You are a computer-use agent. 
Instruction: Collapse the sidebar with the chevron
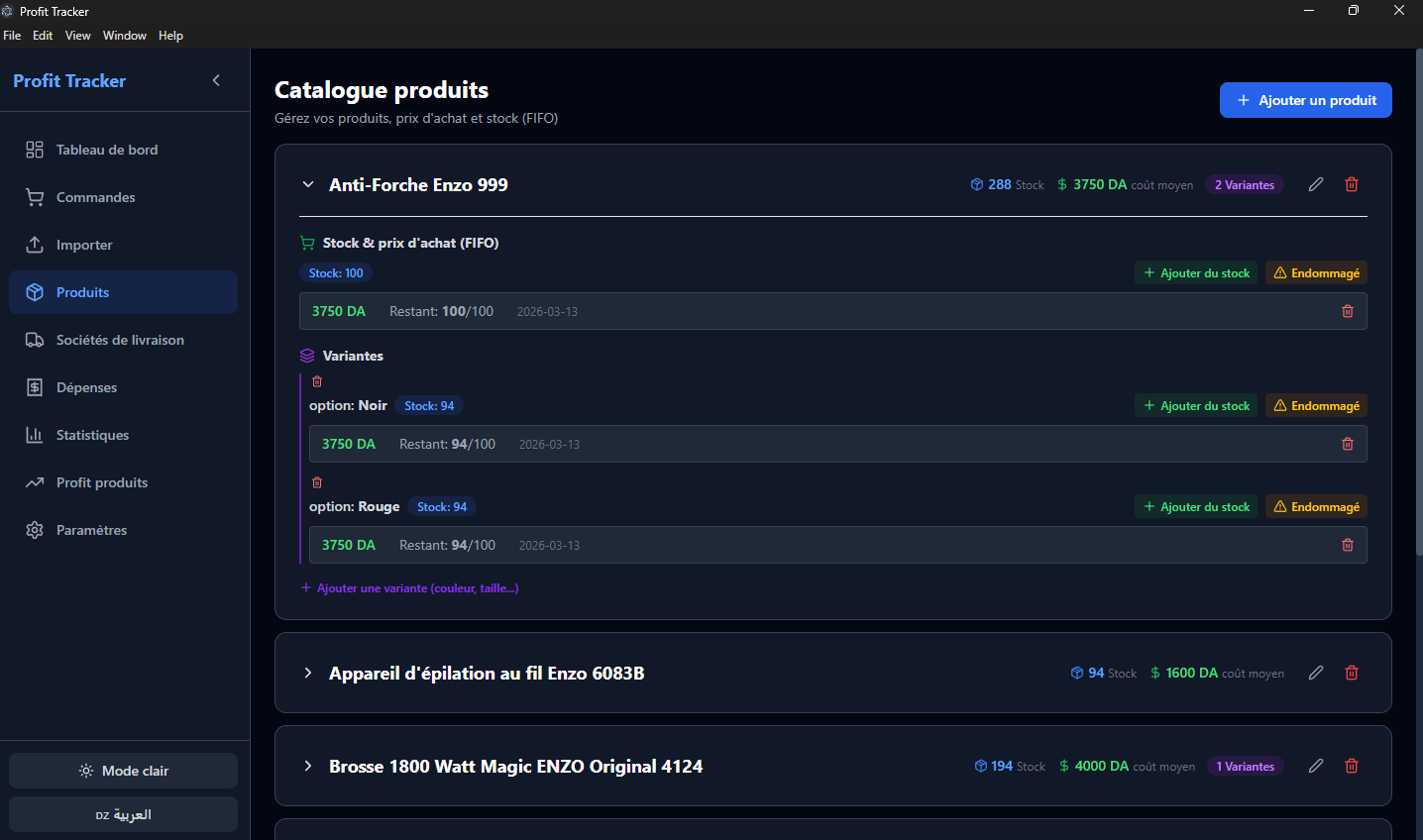tap(216, 80)
